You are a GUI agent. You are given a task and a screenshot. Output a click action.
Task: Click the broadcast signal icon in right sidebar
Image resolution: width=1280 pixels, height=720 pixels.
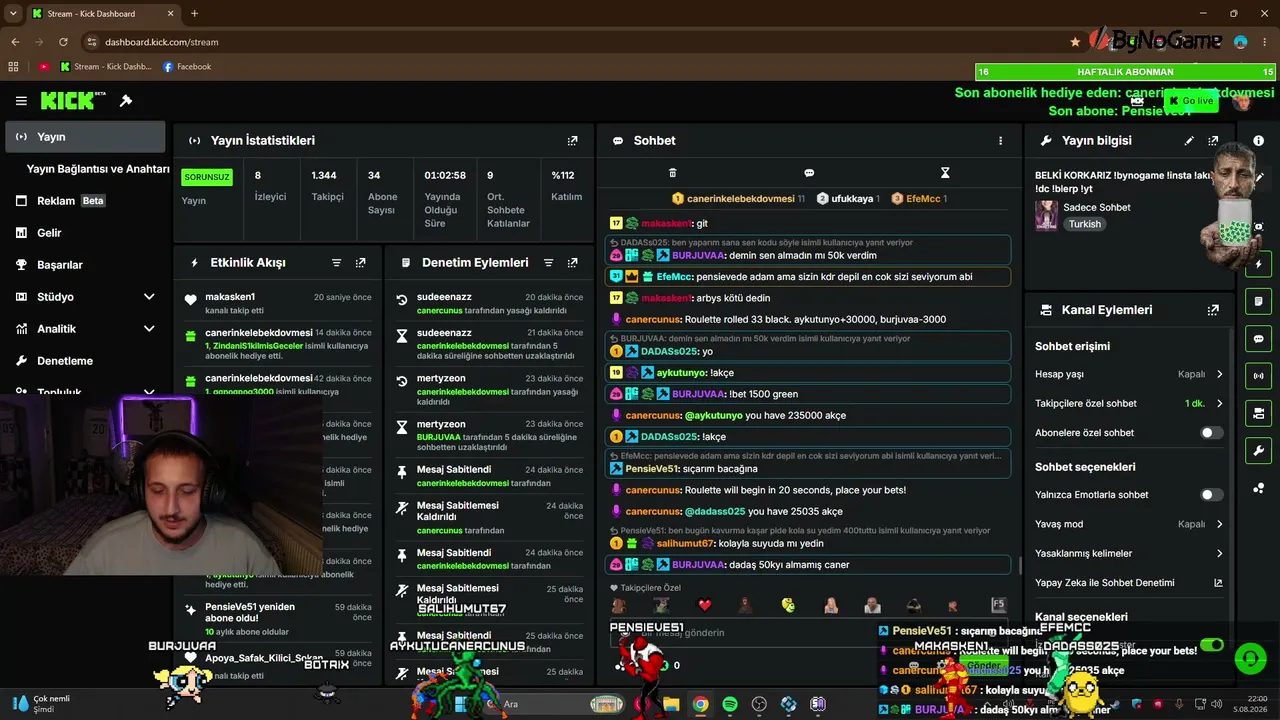(x=1258, y=376)
